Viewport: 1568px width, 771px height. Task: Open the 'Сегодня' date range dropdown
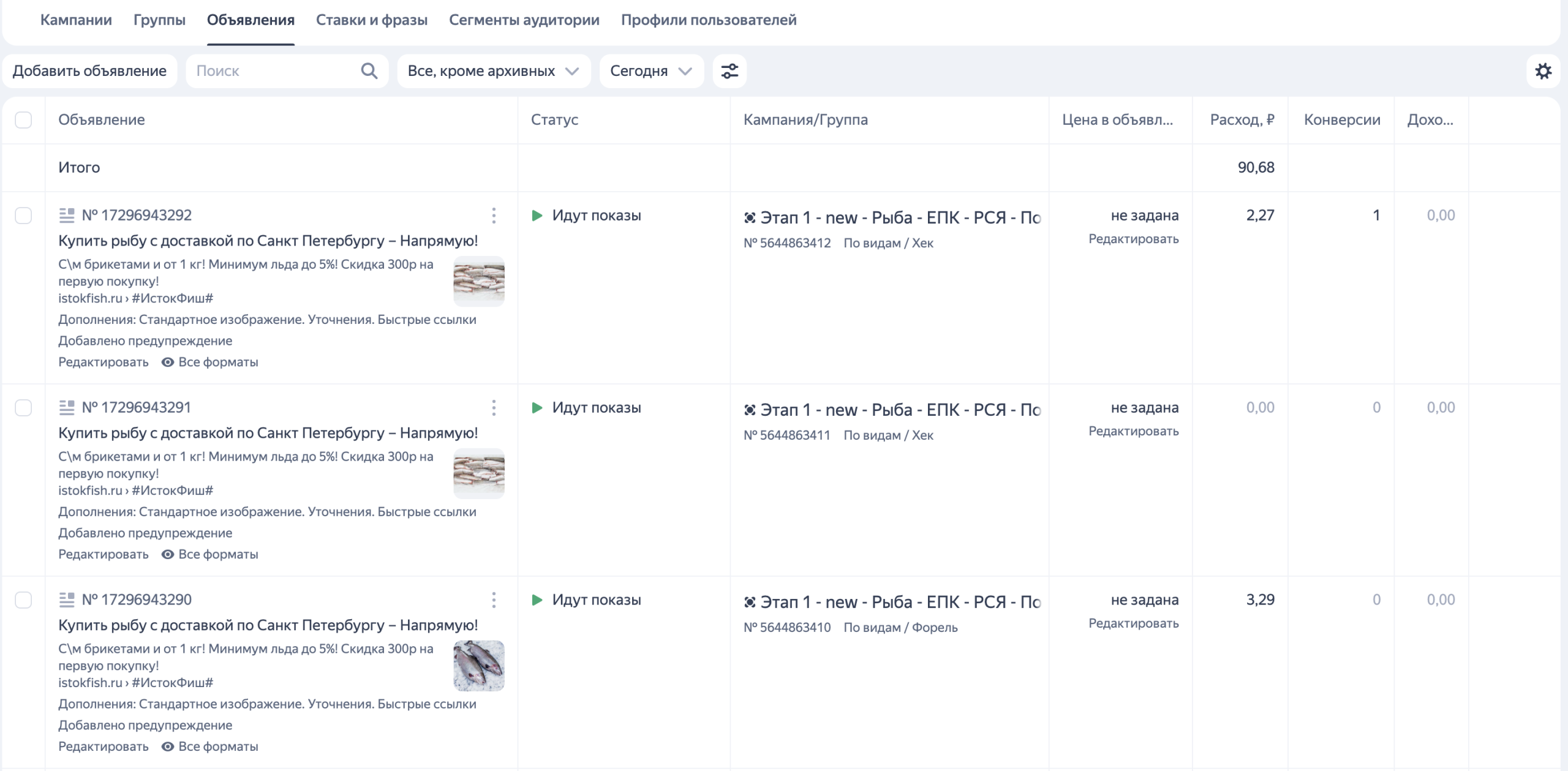(650, 71)
